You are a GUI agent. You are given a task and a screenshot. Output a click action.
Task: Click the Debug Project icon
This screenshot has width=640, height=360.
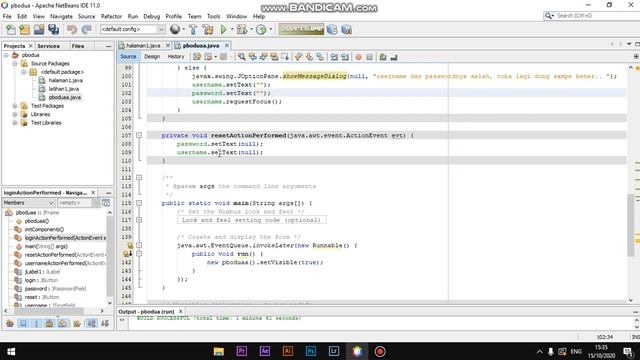pyautogui.click(x=242, y=29)
